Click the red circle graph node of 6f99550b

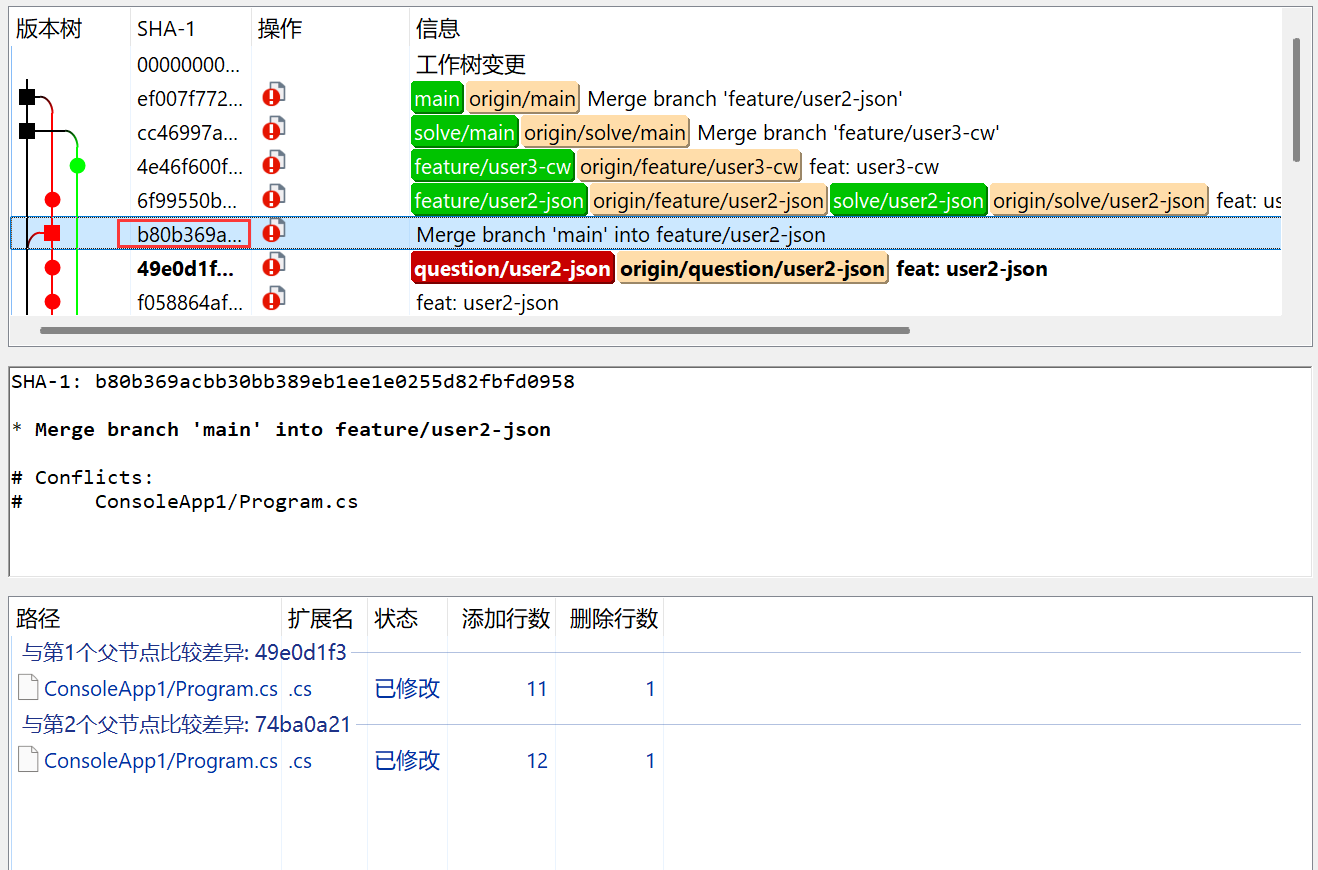[x=52, y=199]
